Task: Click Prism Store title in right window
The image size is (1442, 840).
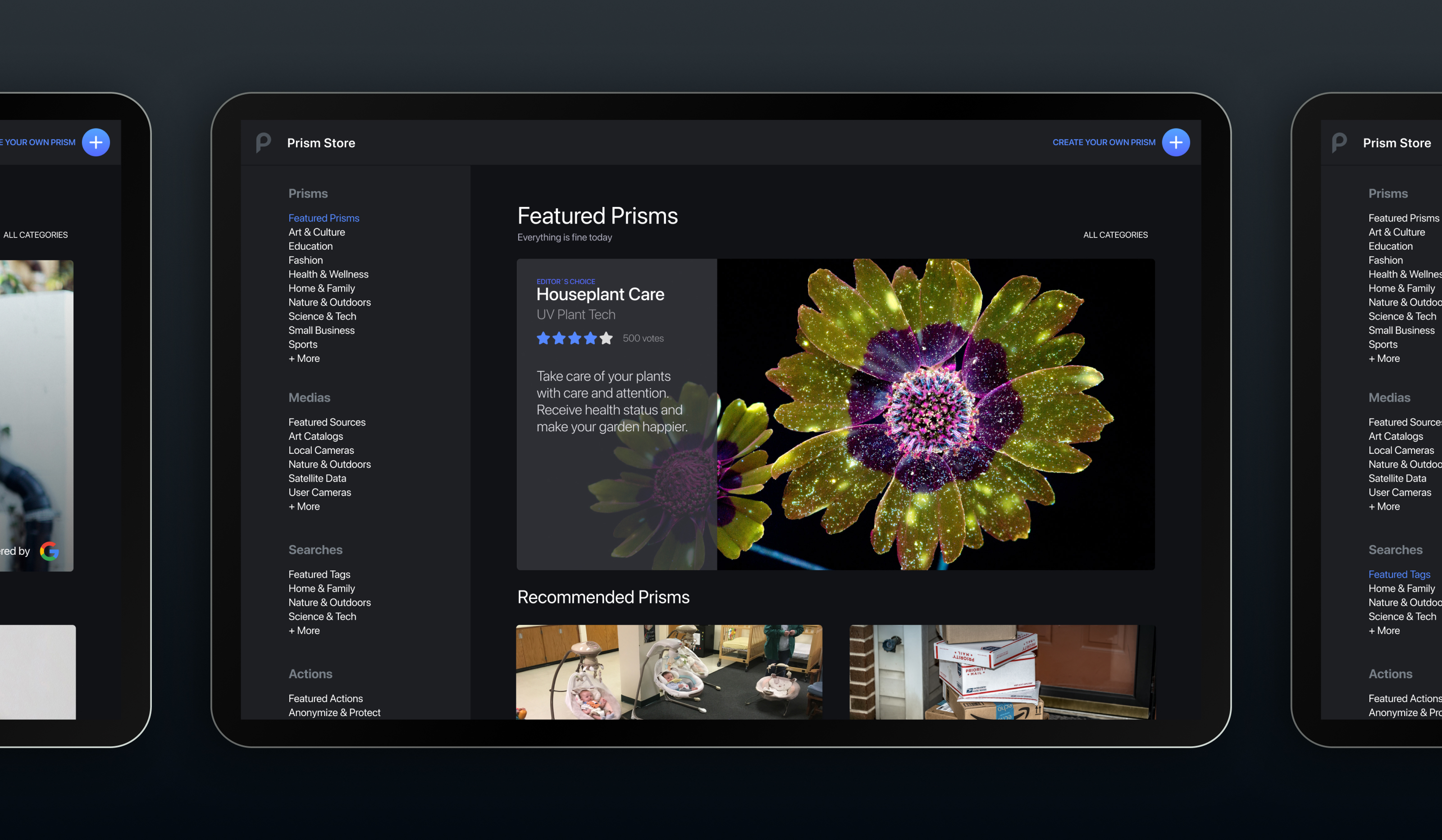Action: pyautogui.click(x=1397, y=143)
